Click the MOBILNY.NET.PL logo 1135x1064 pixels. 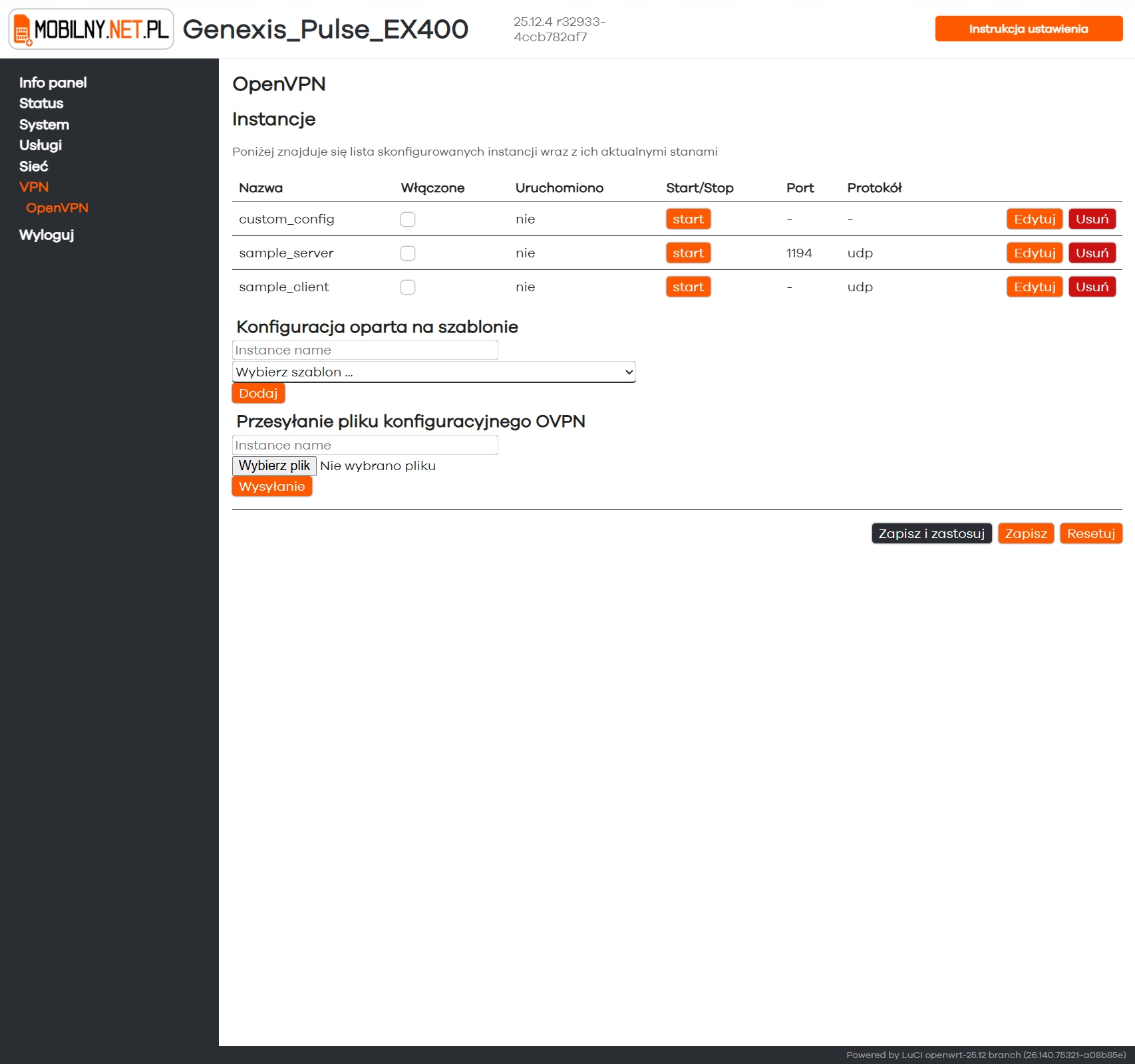click(x=91, y=29)
